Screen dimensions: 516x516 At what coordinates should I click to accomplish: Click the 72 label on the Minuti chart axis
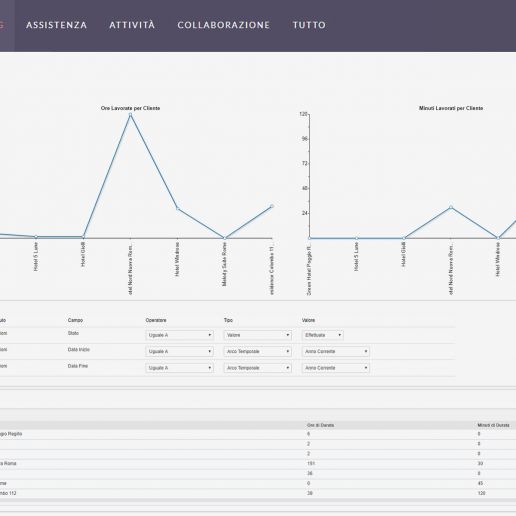(305, 163)
